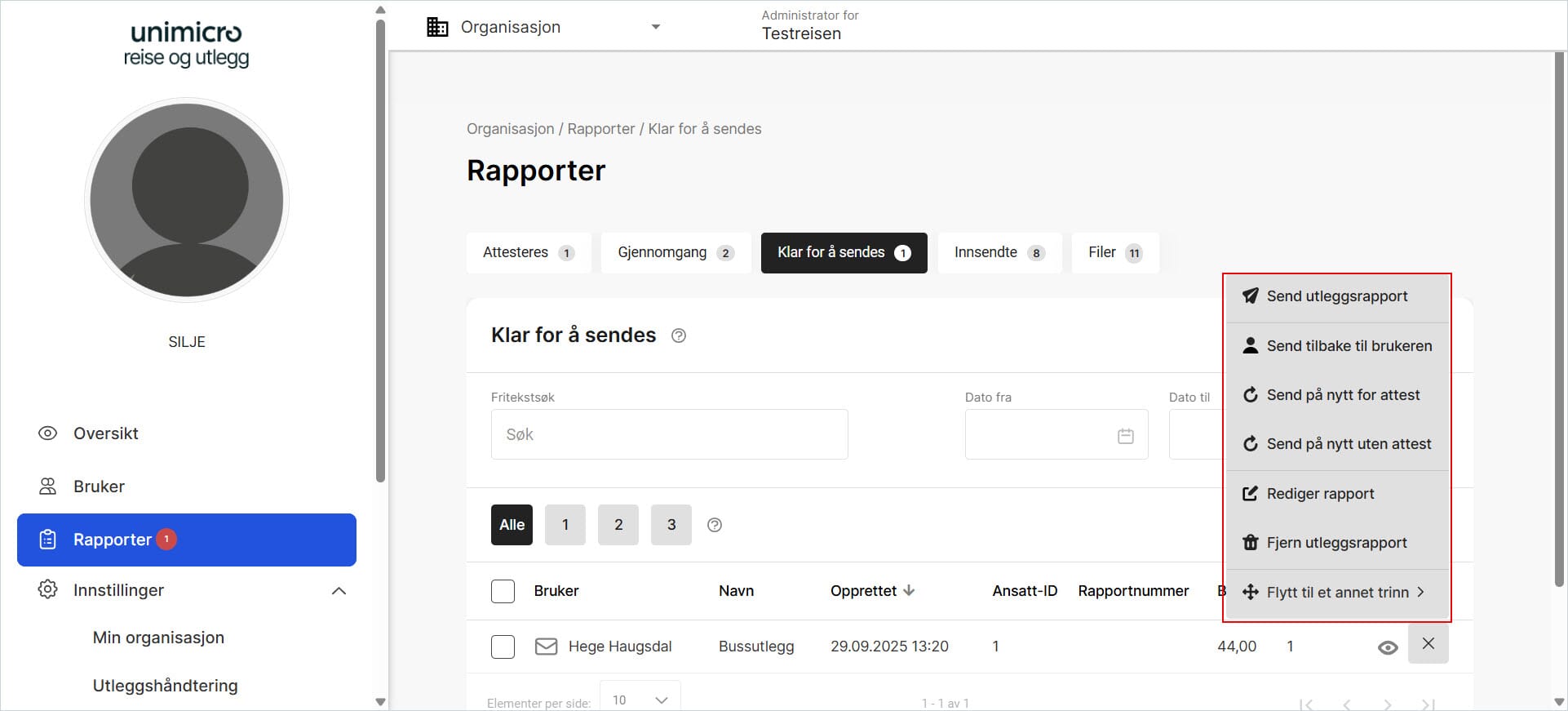This screenshot has width=1568, height=711.
Task: Click the help icon beside Klar for å sendes
Action: pos(678,336)
